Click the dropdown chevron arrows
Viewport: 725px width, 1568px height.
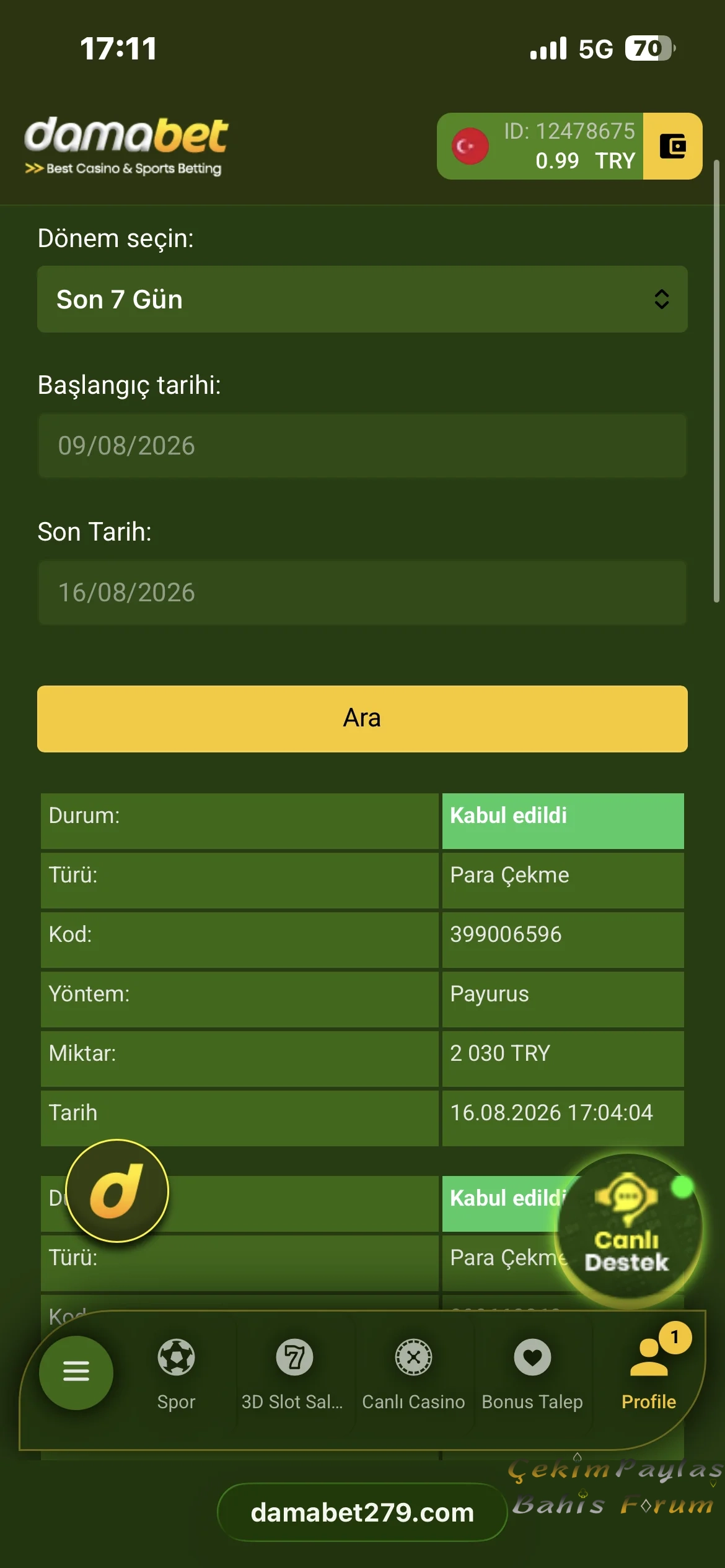click(x=662, y=299)
